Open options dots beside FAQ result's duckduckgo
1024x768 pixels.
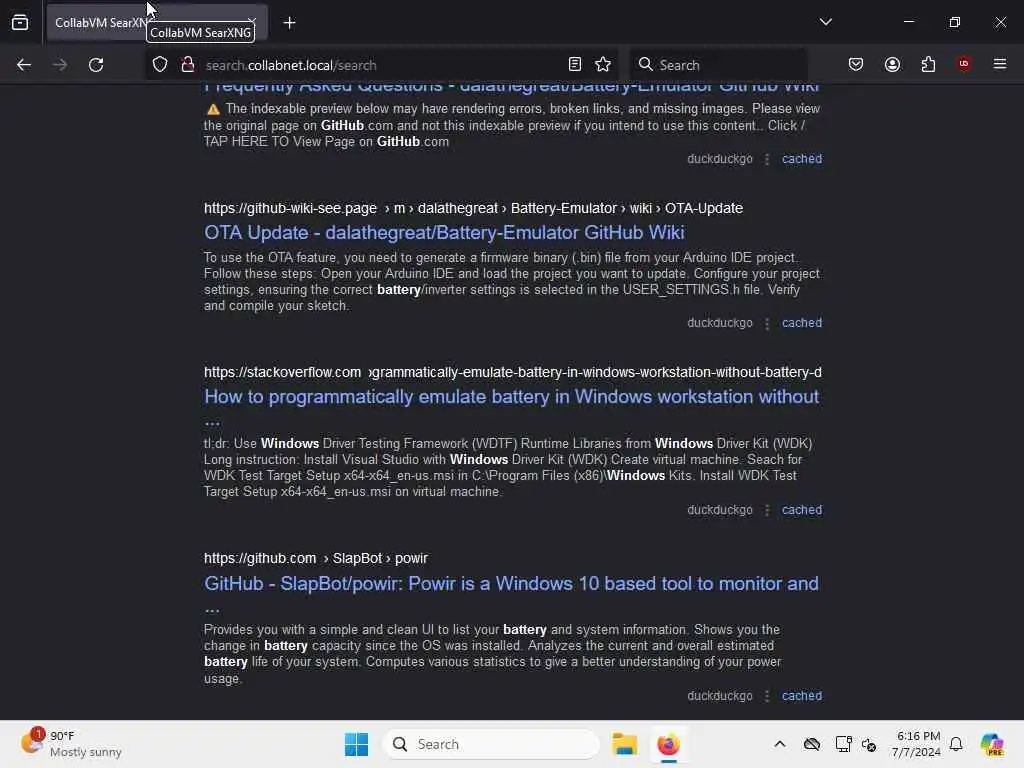point(767,159)
